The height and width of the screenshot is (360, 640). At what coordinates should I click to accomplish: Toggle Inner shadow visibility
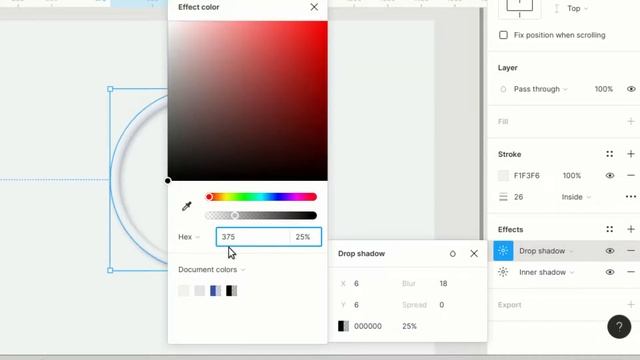pyautogui.click(x=610, y=272)
